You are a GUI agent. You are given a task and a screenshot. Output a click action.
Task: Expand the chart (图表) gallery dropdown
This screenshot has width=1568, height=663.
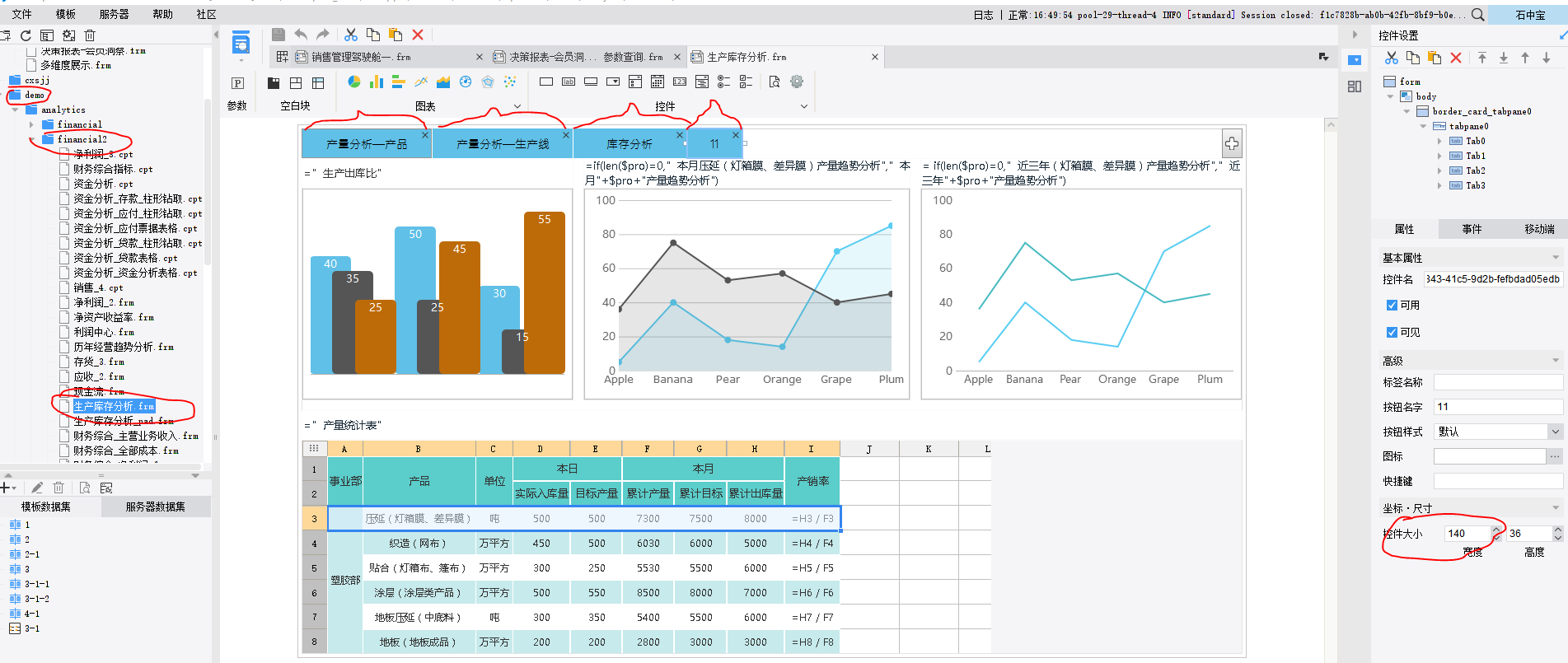pyautogui.click(x=517, y=106)
